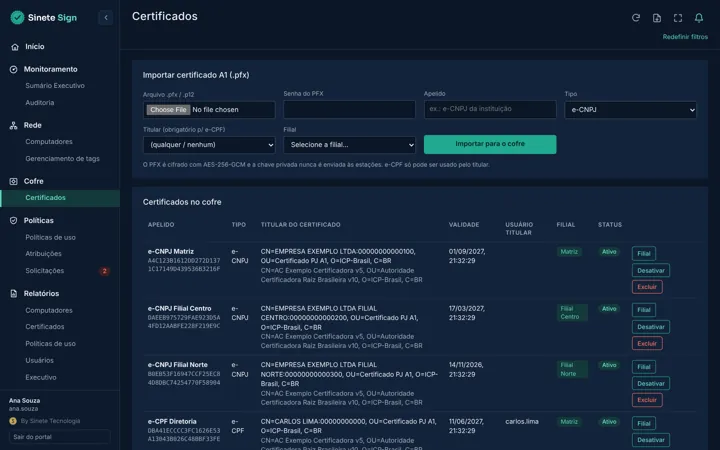Open Computadores under Rede

(49, 141)
